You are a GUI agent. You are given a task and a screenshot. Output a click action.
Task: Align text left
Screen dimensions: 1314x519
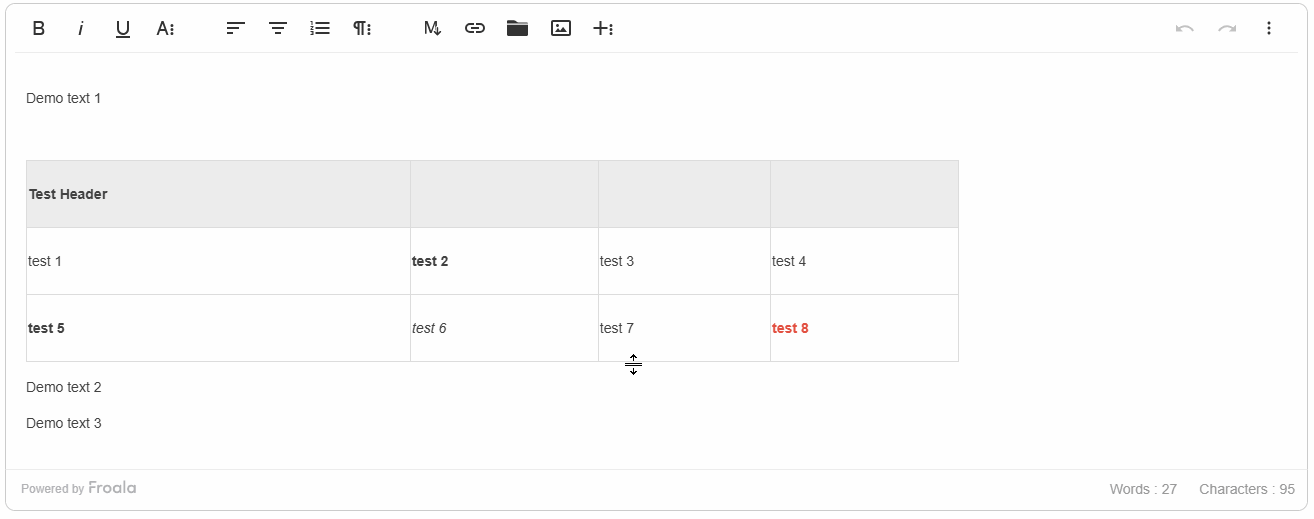pos(236,28)
